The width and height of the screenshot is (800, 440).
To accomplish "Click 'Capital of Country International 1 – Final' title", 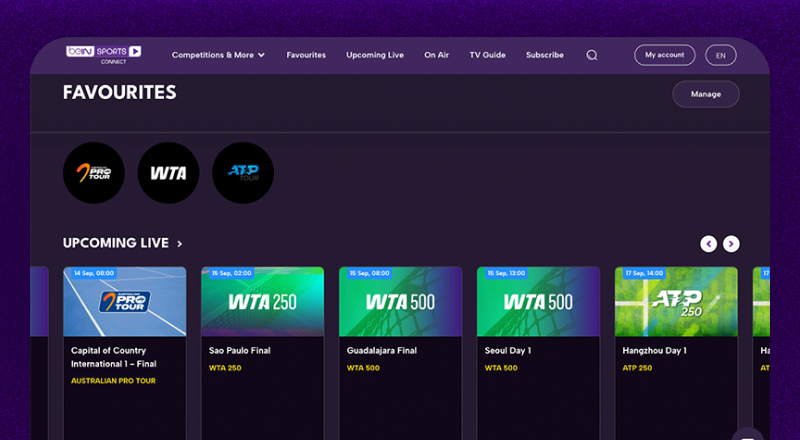I will [114, 357].
